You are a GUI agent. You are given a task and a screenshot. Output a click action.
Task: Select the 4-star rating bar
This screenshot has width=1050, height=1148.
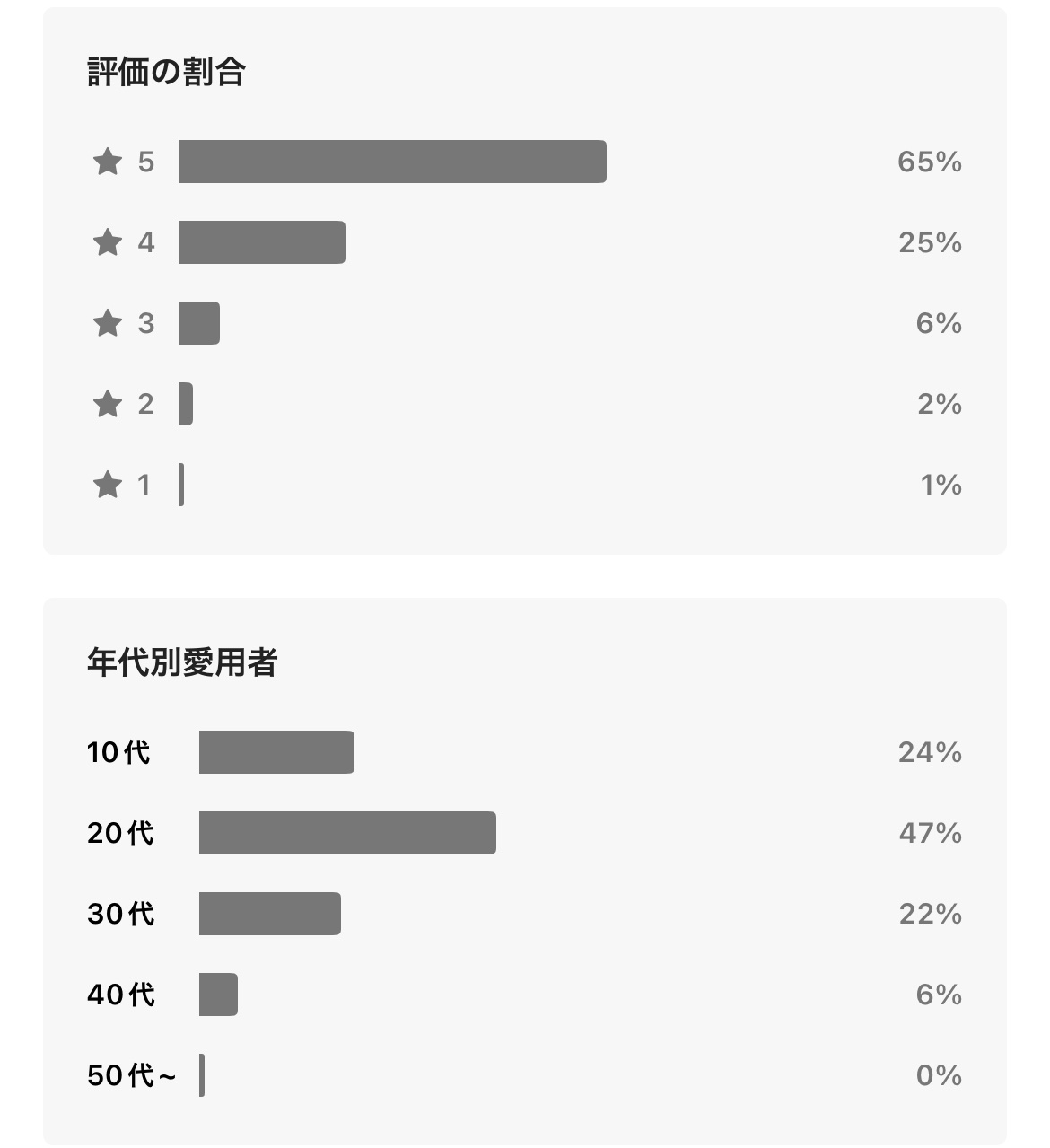pos(262,242)
